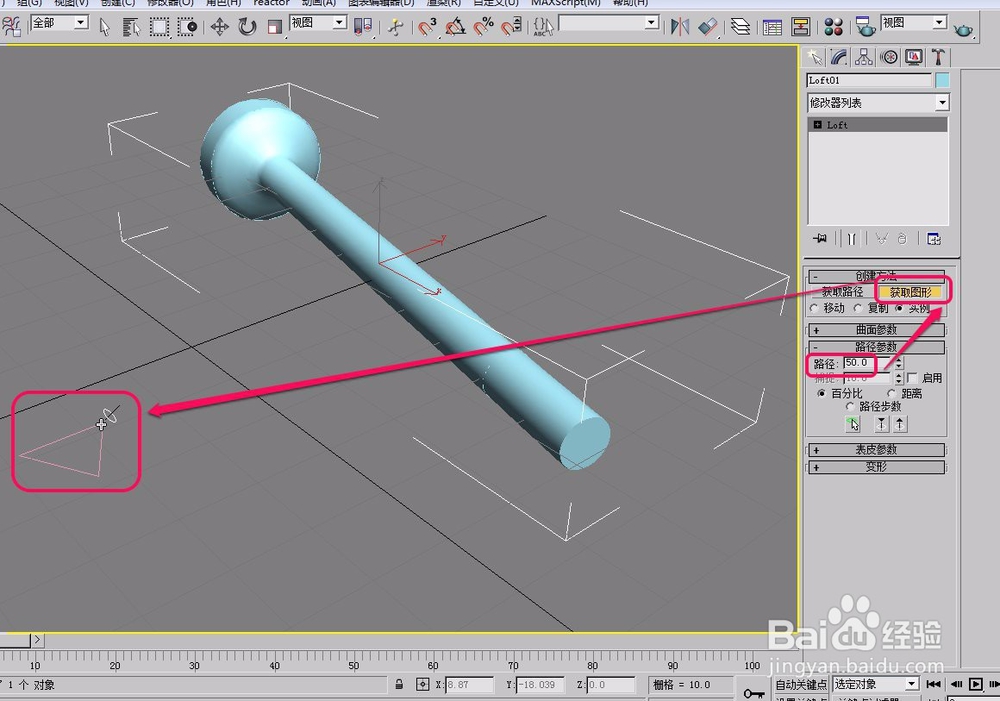Screen dimensions: 1000x701
Task: Toggle window/crossing selection mode
Action: click(188, 27)
